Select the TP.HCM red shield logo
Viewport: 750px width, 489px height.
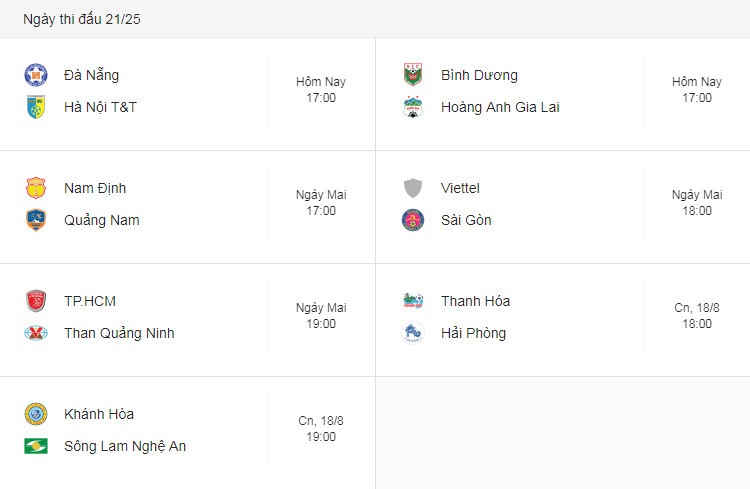point(36,301)
